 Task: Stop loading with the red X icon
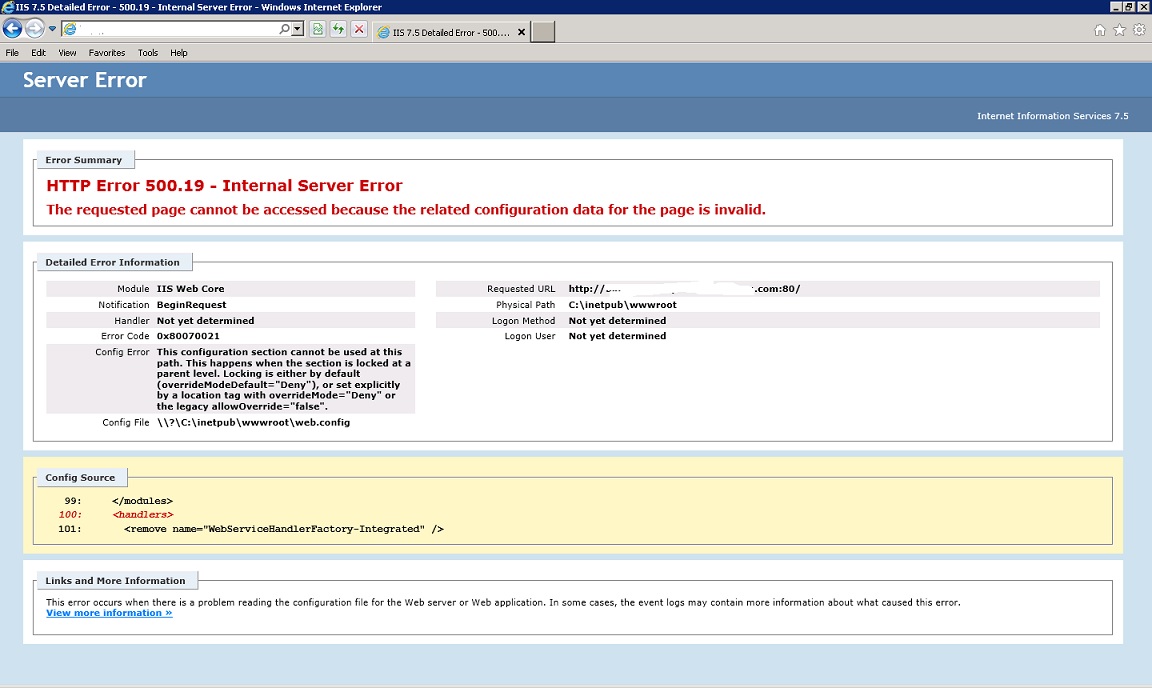click(359, 29)
